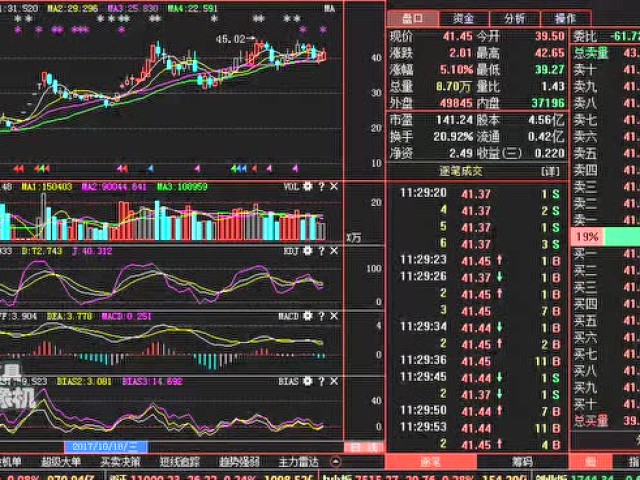
Task: Select 最低 value 39.27
Action: coord(550,70)
